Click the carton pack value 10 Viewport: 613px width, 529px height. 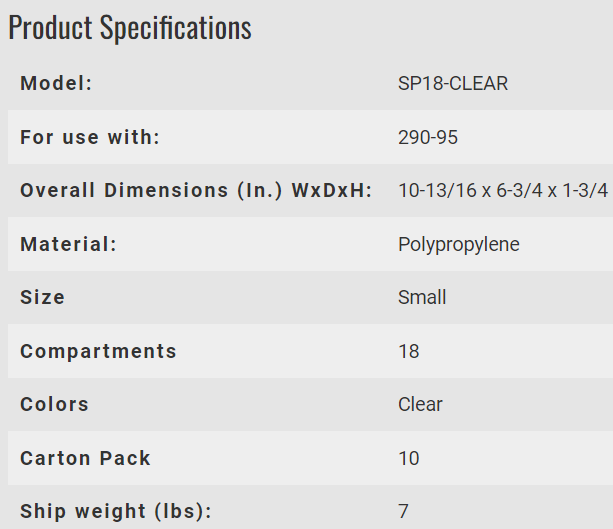coord(409,458)
